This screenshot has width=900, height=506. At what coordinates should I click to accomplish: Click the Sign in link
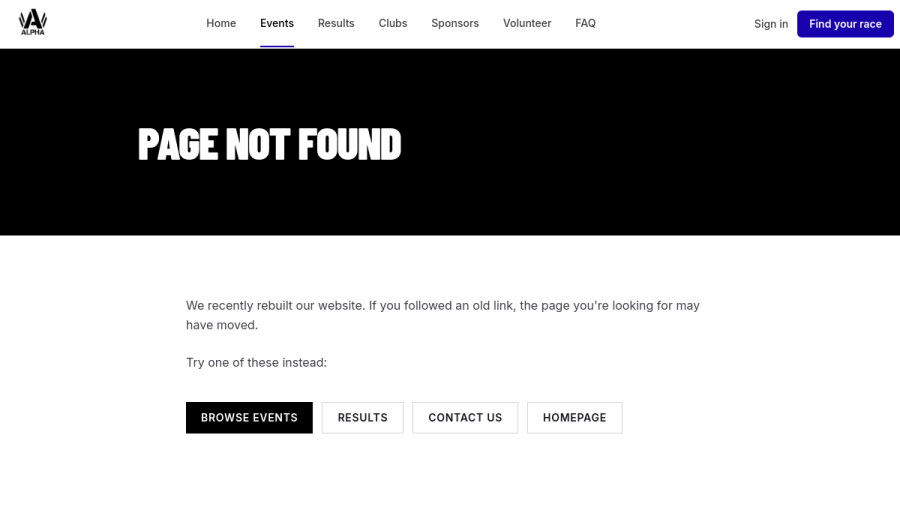[x=771, y=24]
